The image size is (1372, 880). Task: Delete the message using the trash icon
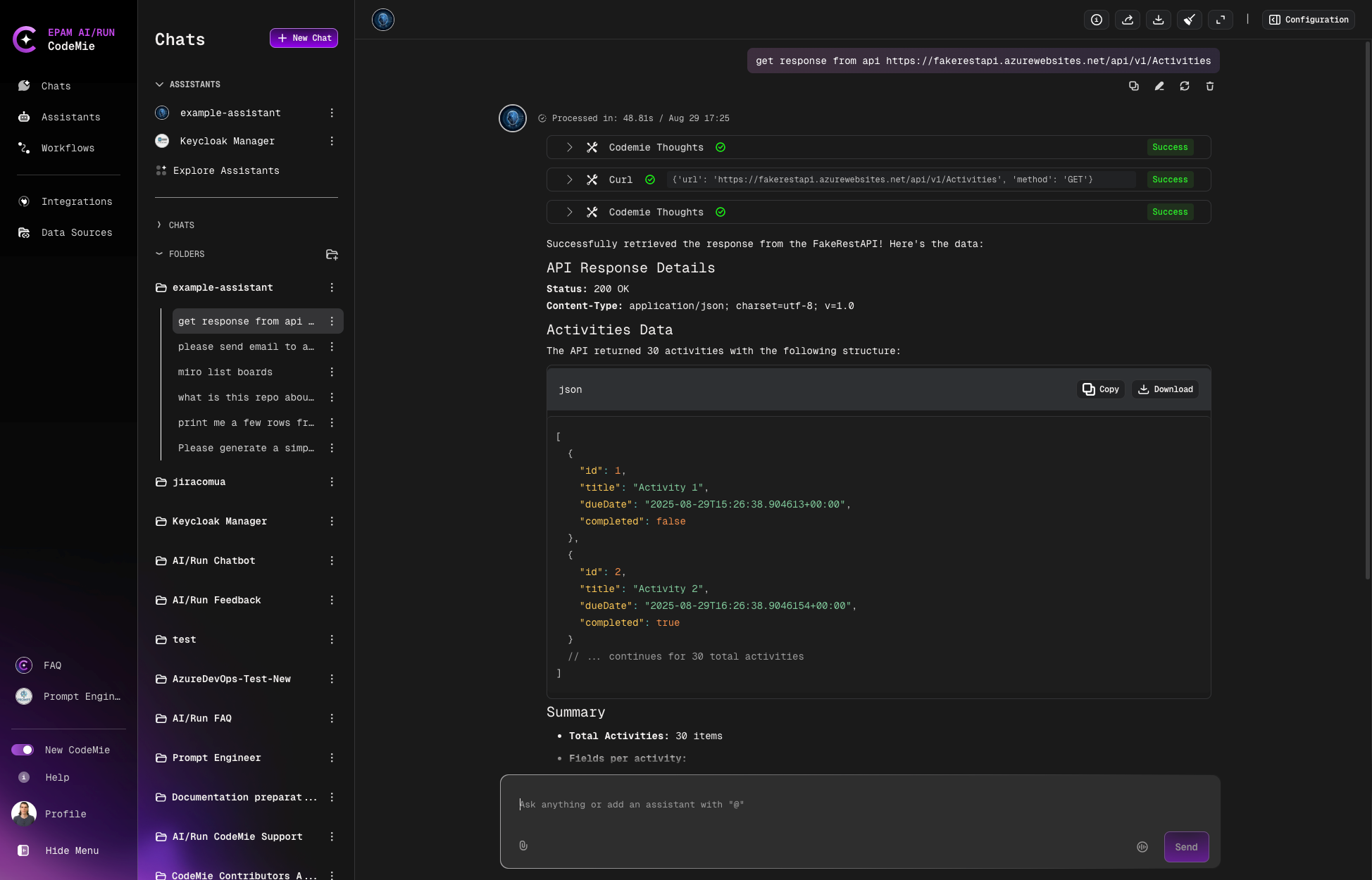[1210, 86]
